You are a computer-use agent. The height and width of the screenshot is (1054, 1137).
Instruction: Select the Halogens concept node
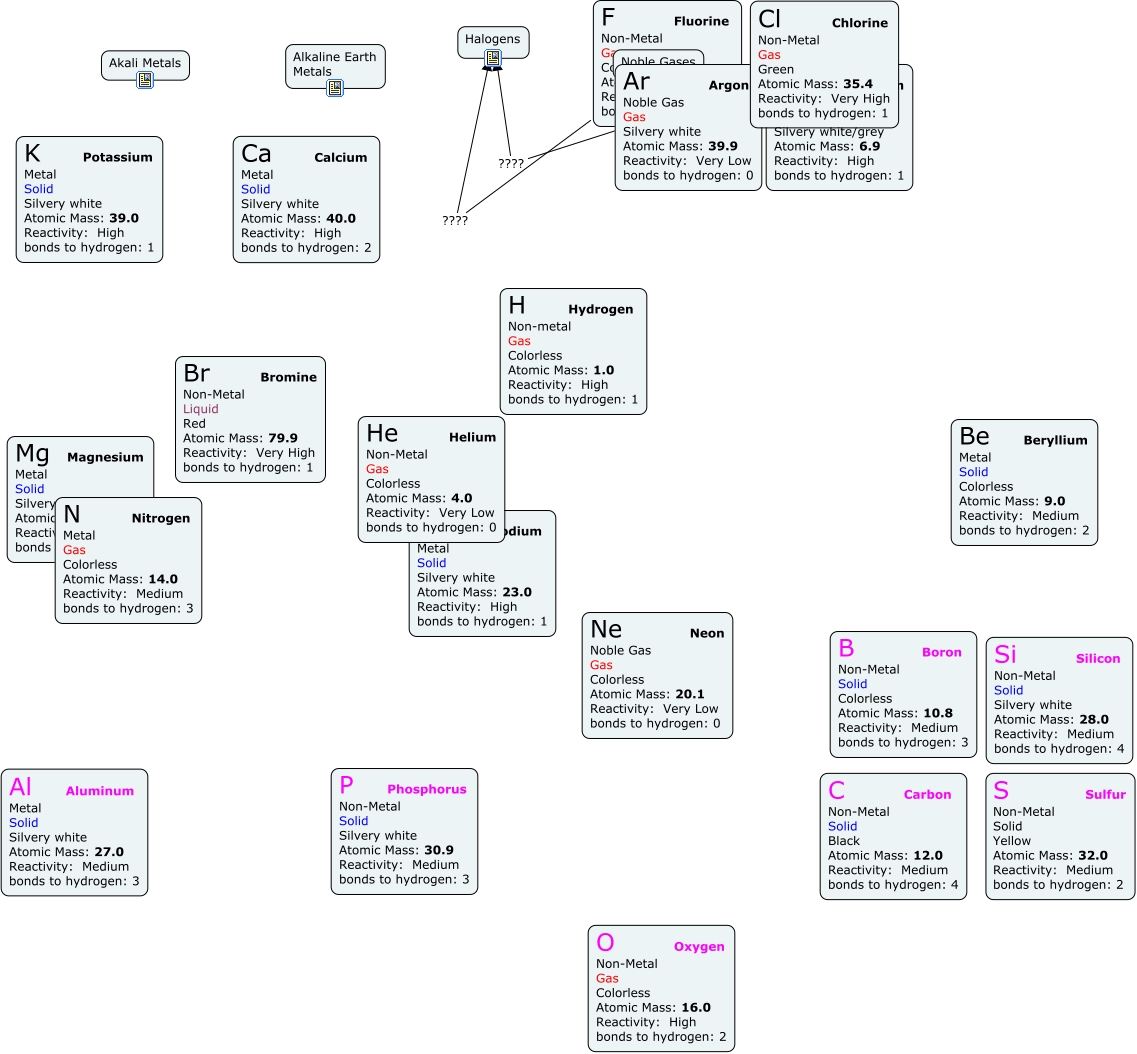(x=493, y=39)
